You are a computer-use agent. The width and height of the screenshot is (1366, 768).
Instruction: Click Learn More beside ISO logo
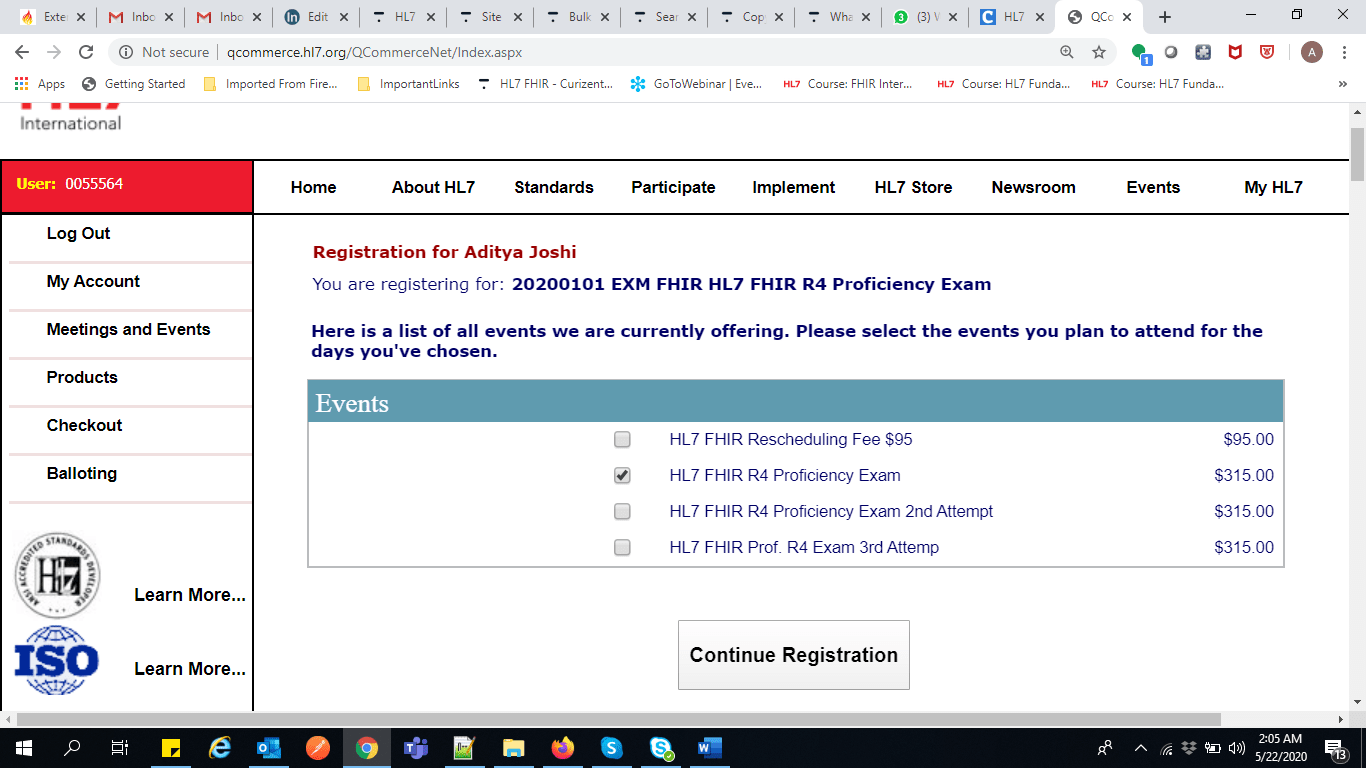click(190, 669)
